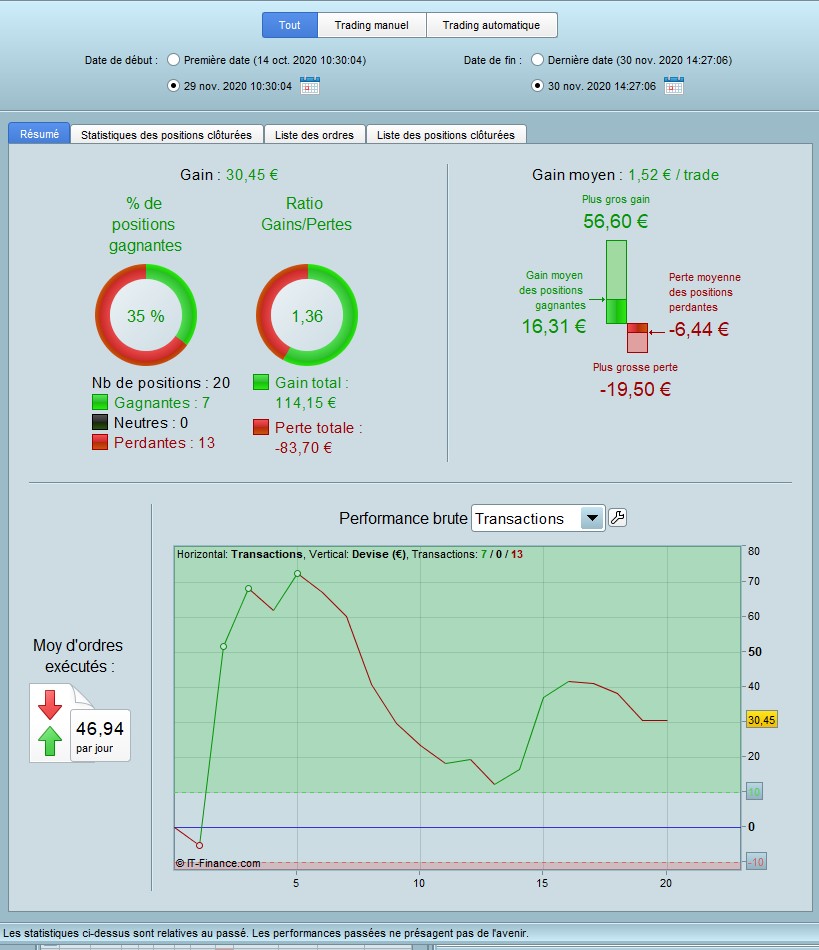Click the green Gain total legend square
The image size is (819, 950).
tap(261, 382)
